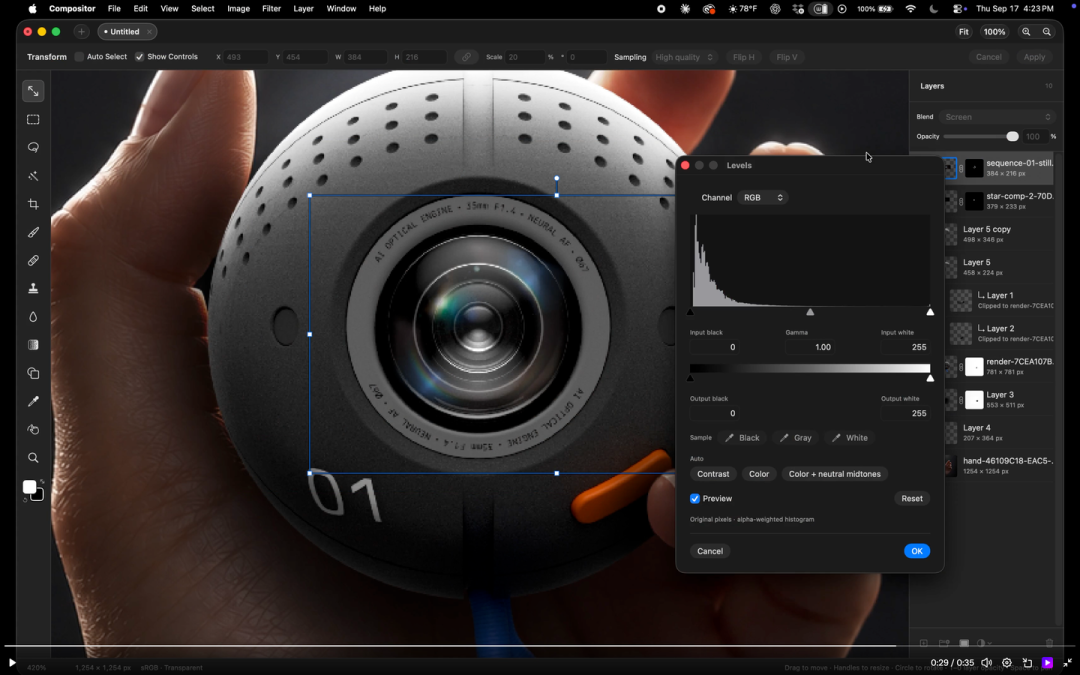The height and width of the screenshot is (675, 1080).
Task: Disable the Preview checkbox in Levels
Action: coord(695,499)
